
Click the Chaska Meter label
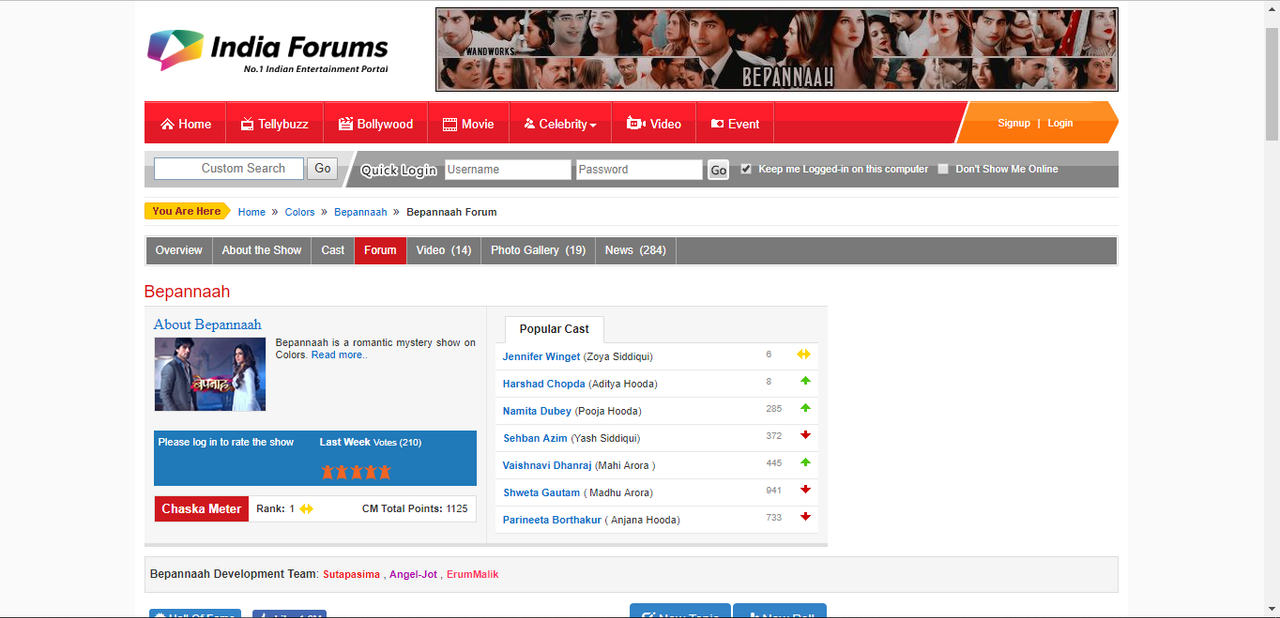pos(201,509)
